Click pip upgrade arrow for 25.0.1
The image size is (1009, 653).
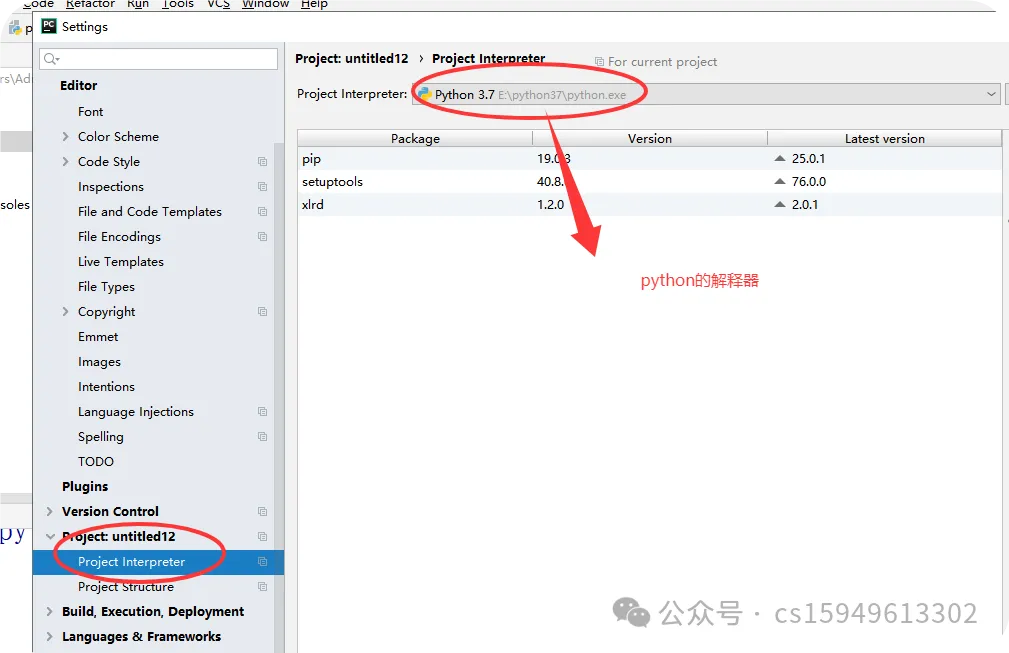tap(780, 158)
